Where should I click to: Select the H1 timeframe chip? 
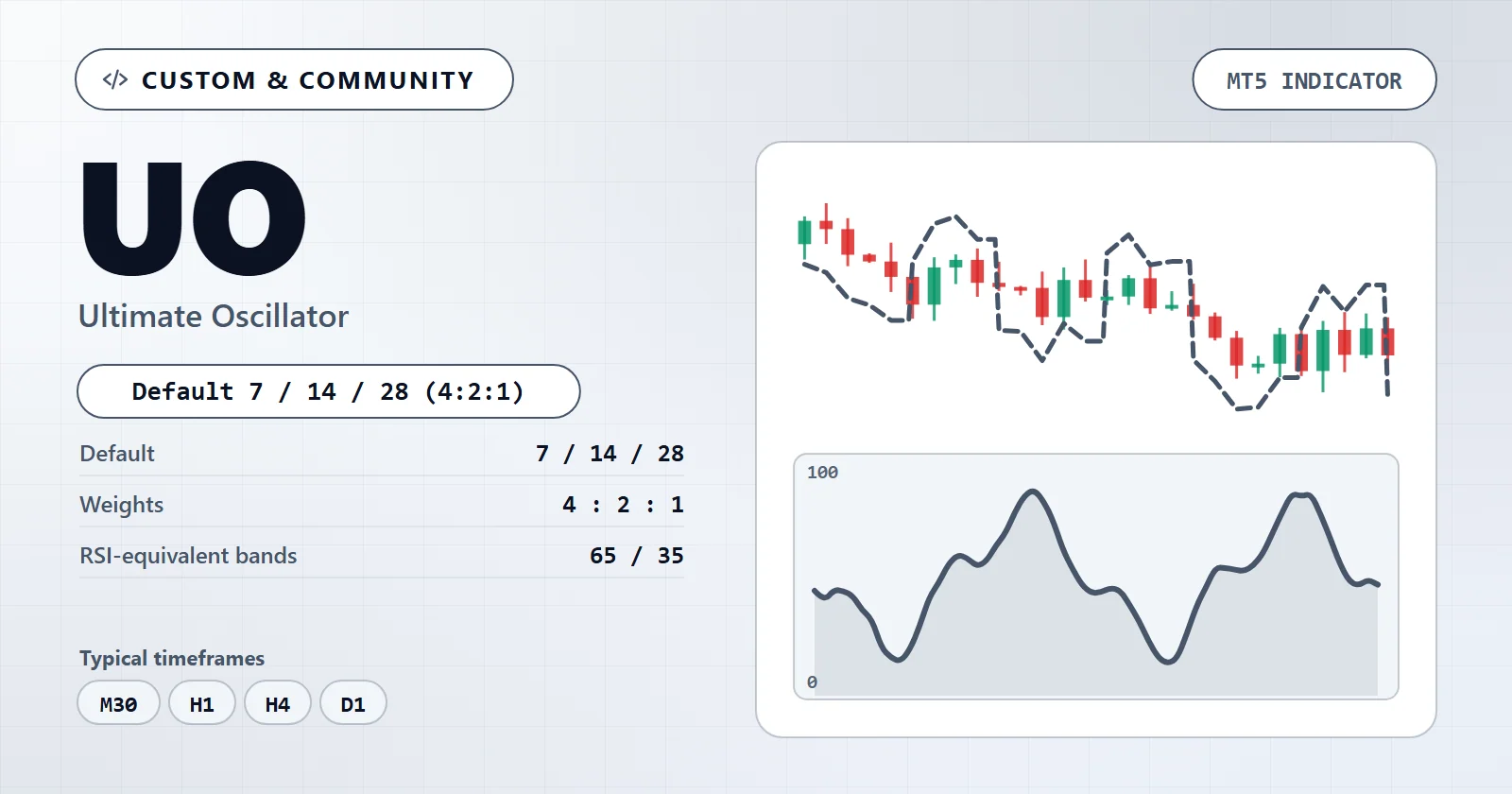point(201,703)
